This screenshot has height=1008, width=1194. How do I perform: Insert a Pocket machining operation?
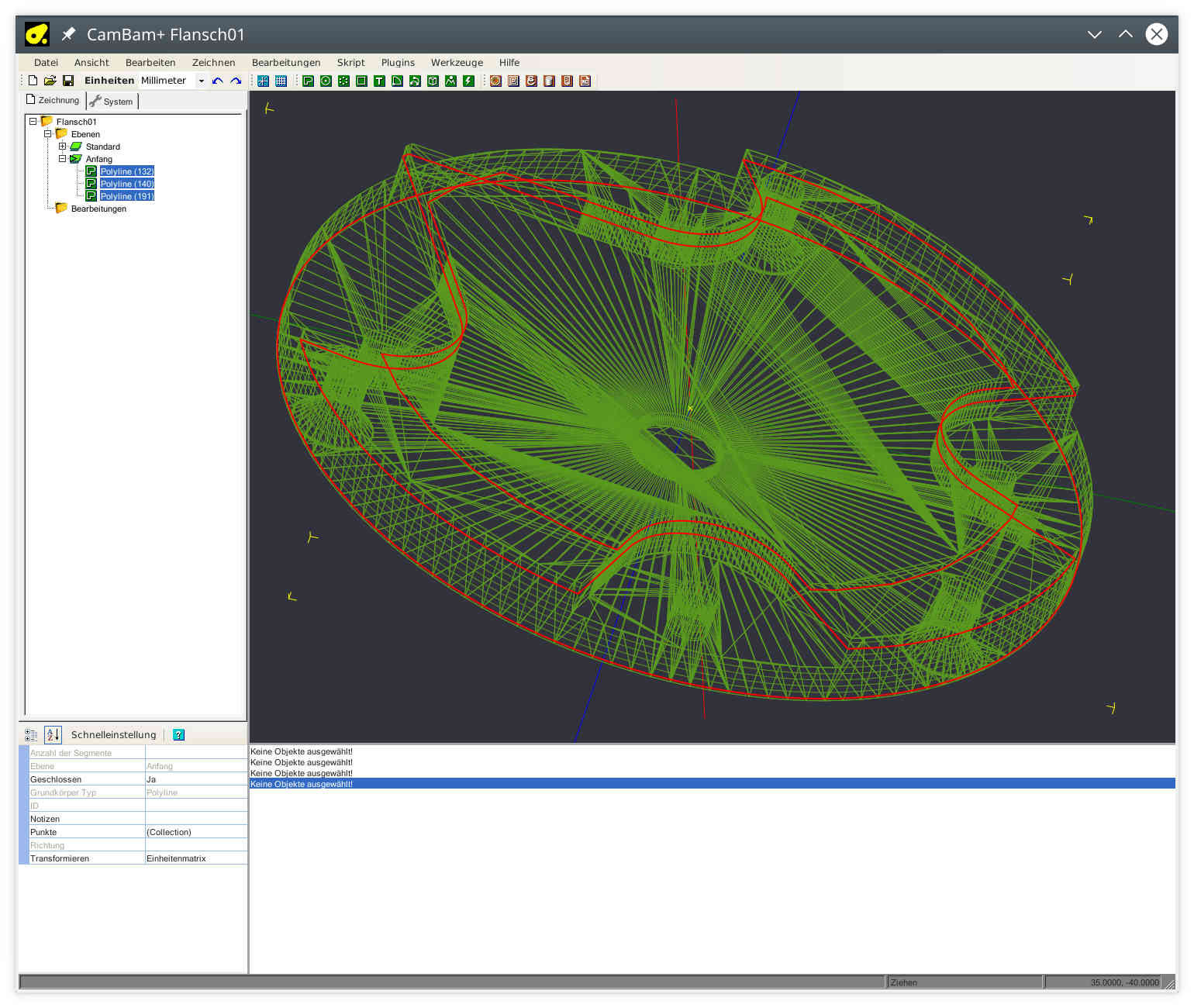[514, 81]
